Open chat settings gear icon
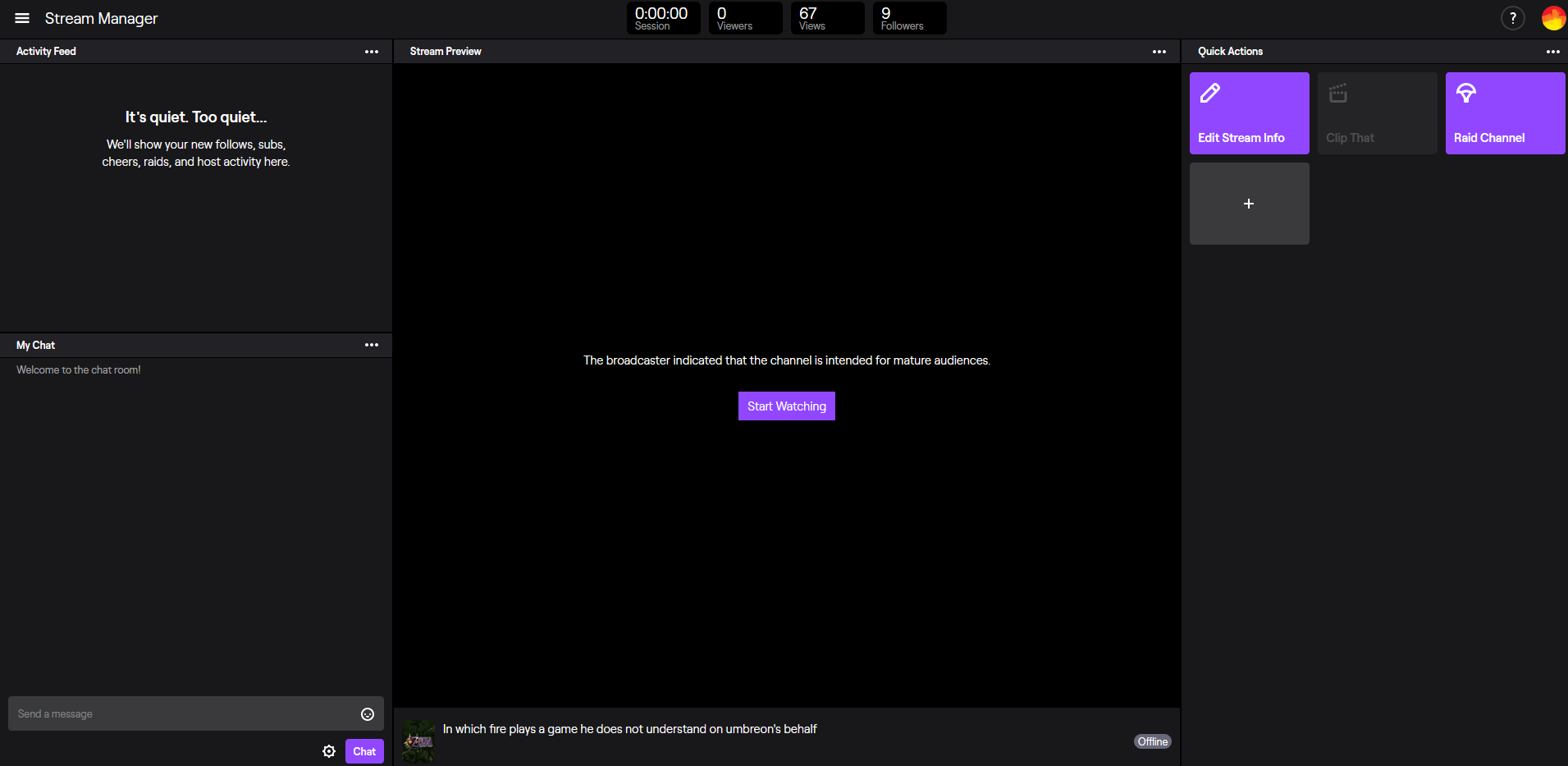Screen dimensions: 1568x766 (x=329, y=751)
